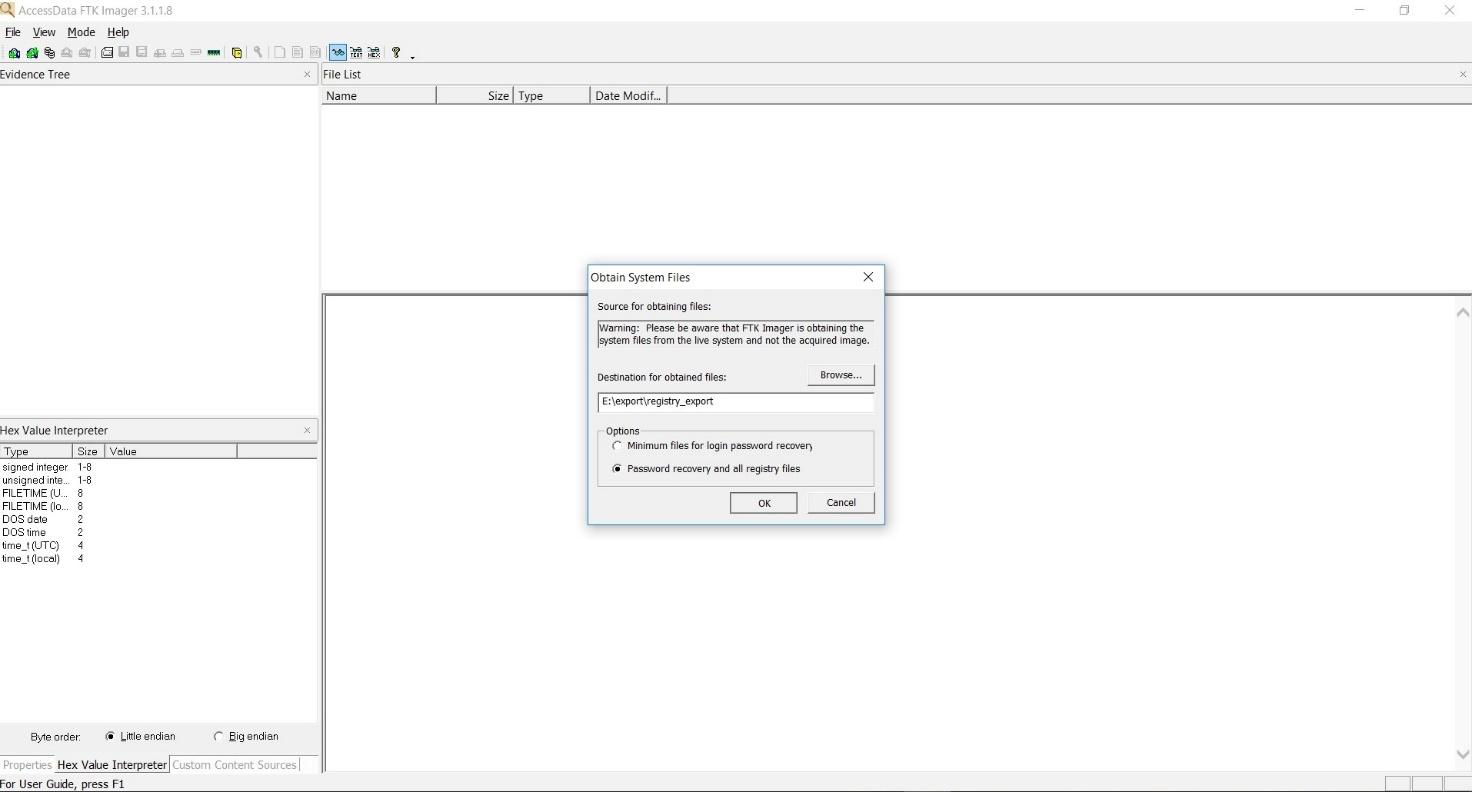Screen dimensions: 1472x792
Task: Click the Value header in Hex Interpreter
Action: pyautogui.click(x=171, y=451)
